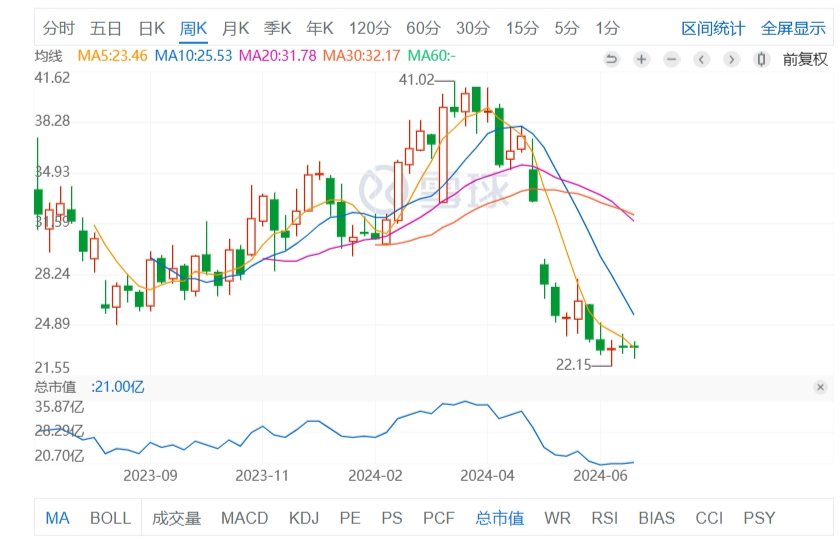
Task: Click the candlestick chart style icon
Action: pyautogui.click(x=762, y=59)
